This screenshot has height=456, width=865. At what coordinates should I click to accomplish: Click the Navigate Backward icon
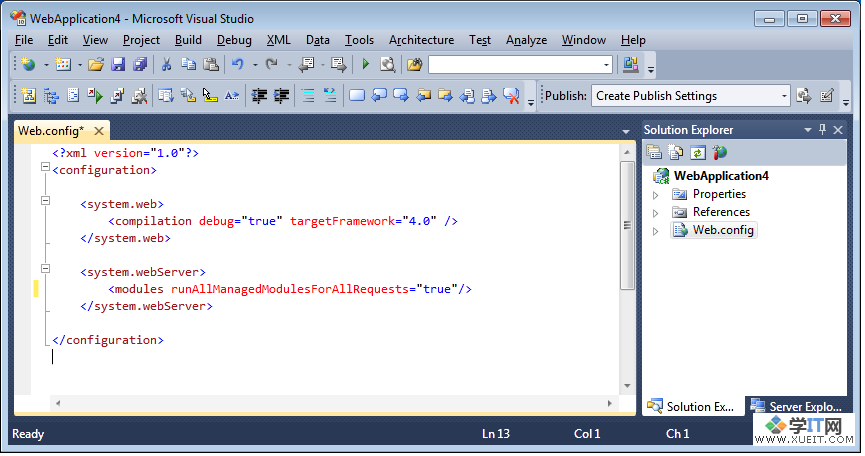point(306,65)
